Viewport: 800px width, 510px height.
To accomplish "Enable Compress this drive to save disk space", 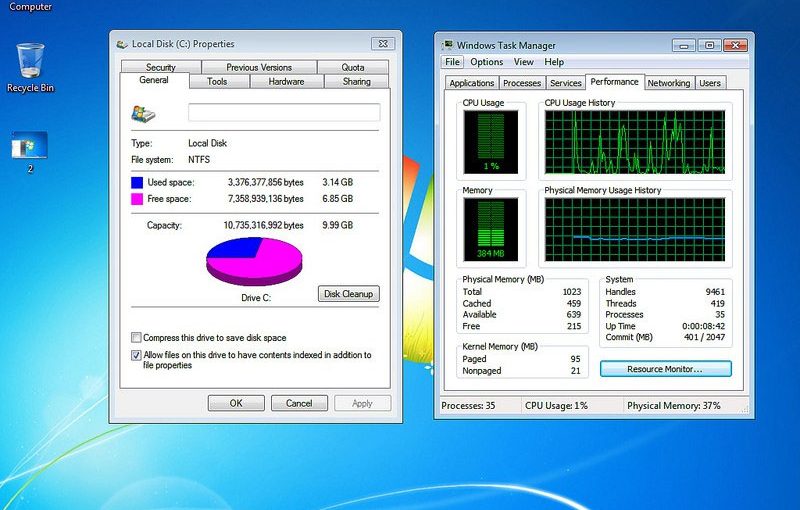I will click(x=136, y=338).
